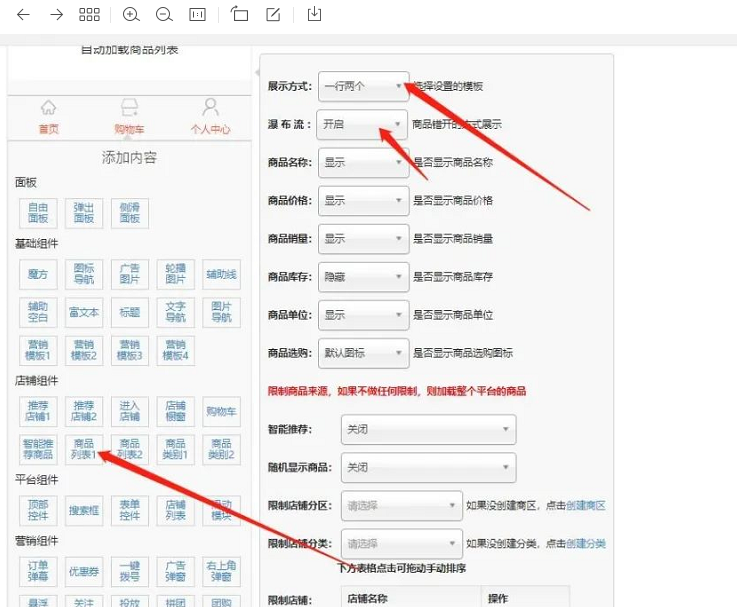The height and width of the screenshot is (607, 737).
Task: Open the 商品库存 dropdown set to 隐藏
Action: (x=363, y=277)
